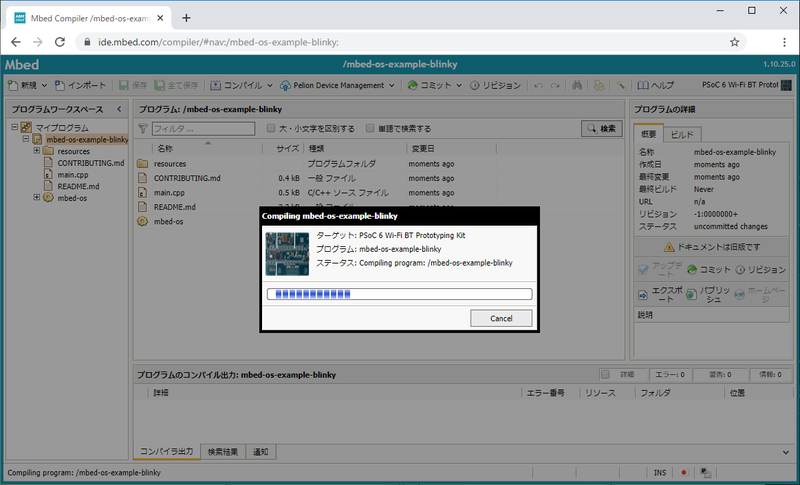Collapse the プログラムワークスペース panel chevron
Screen dimensions: 800x485
pyautogui.click(x=119, y=109)
